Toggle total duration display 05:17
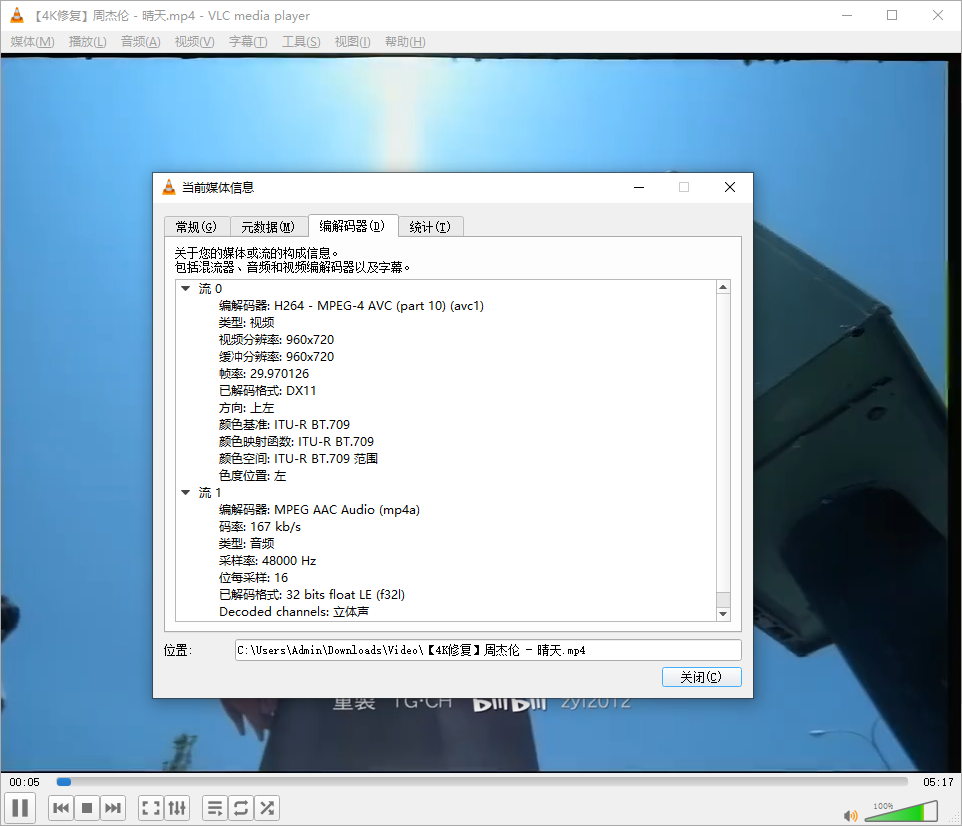The image size is (962, 826). tap(938, 782)
